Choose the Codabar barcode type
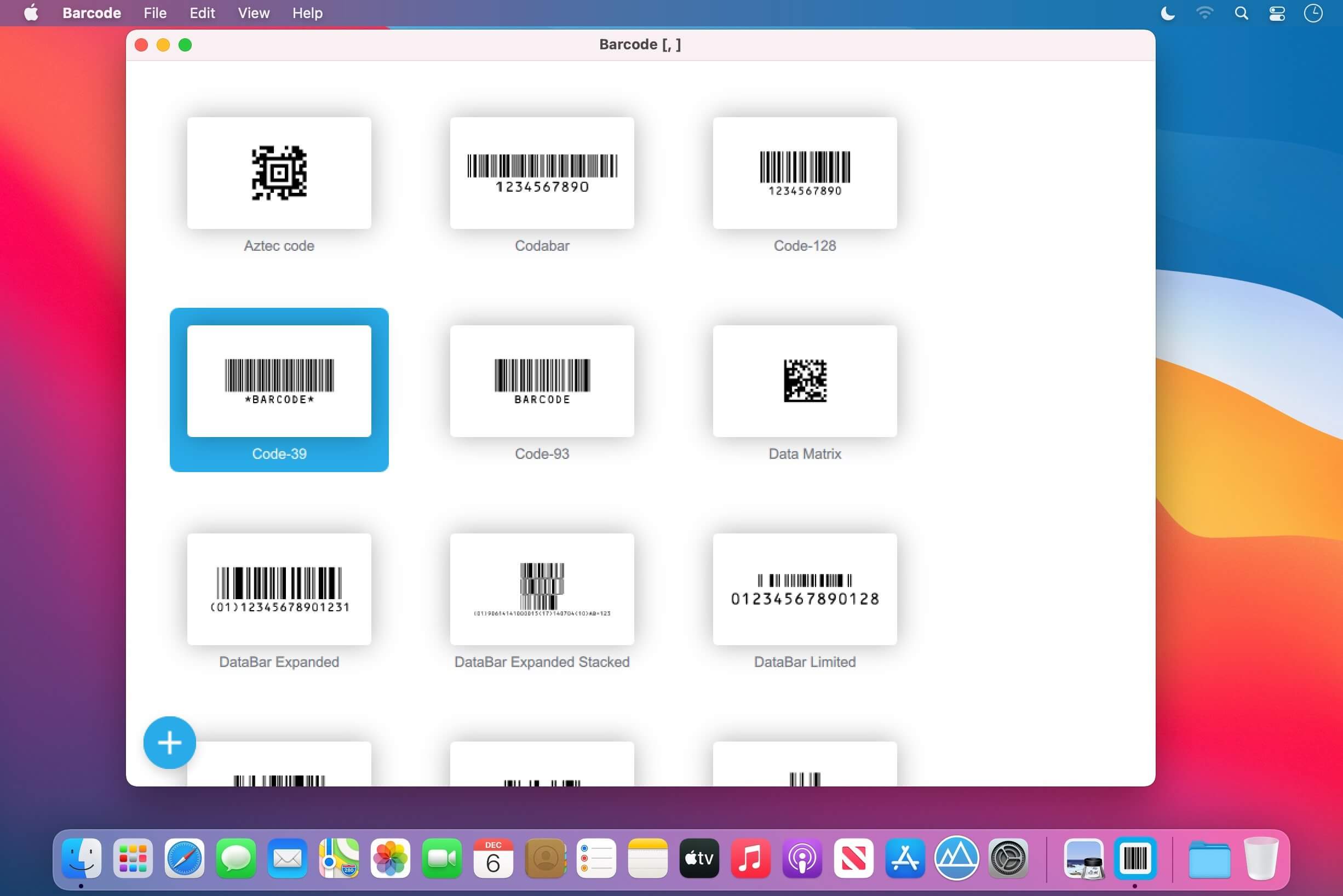The image size is (1343, 896). coord(542,173)
